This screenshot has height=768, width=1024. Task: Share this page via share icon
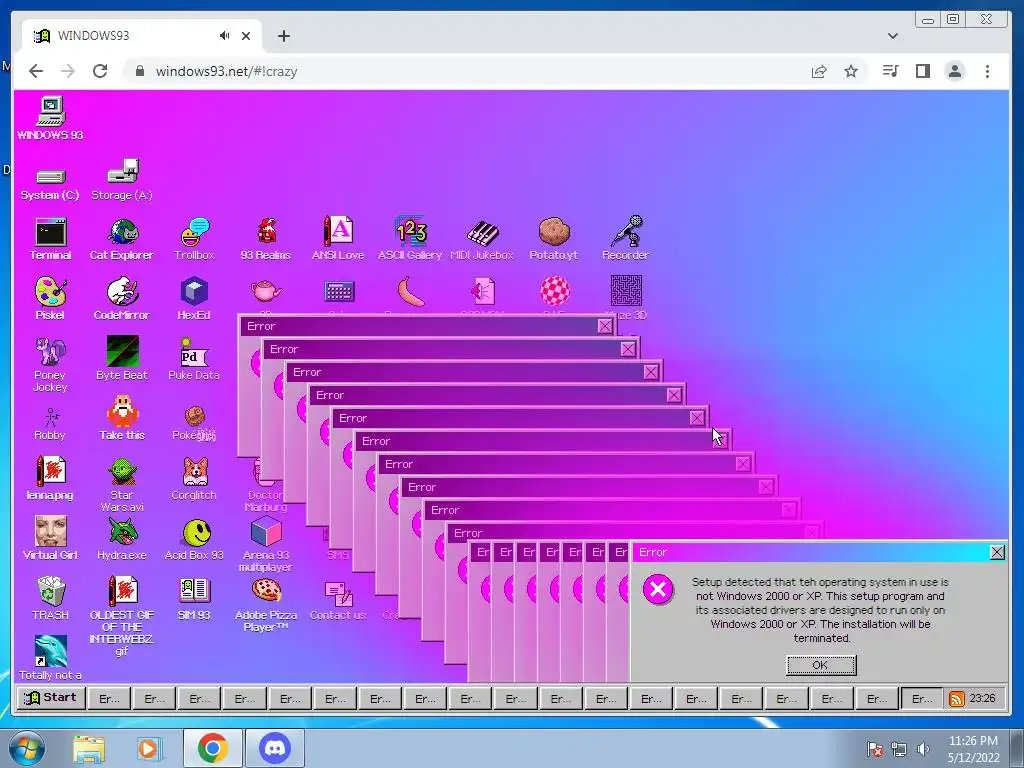point(818,71)
